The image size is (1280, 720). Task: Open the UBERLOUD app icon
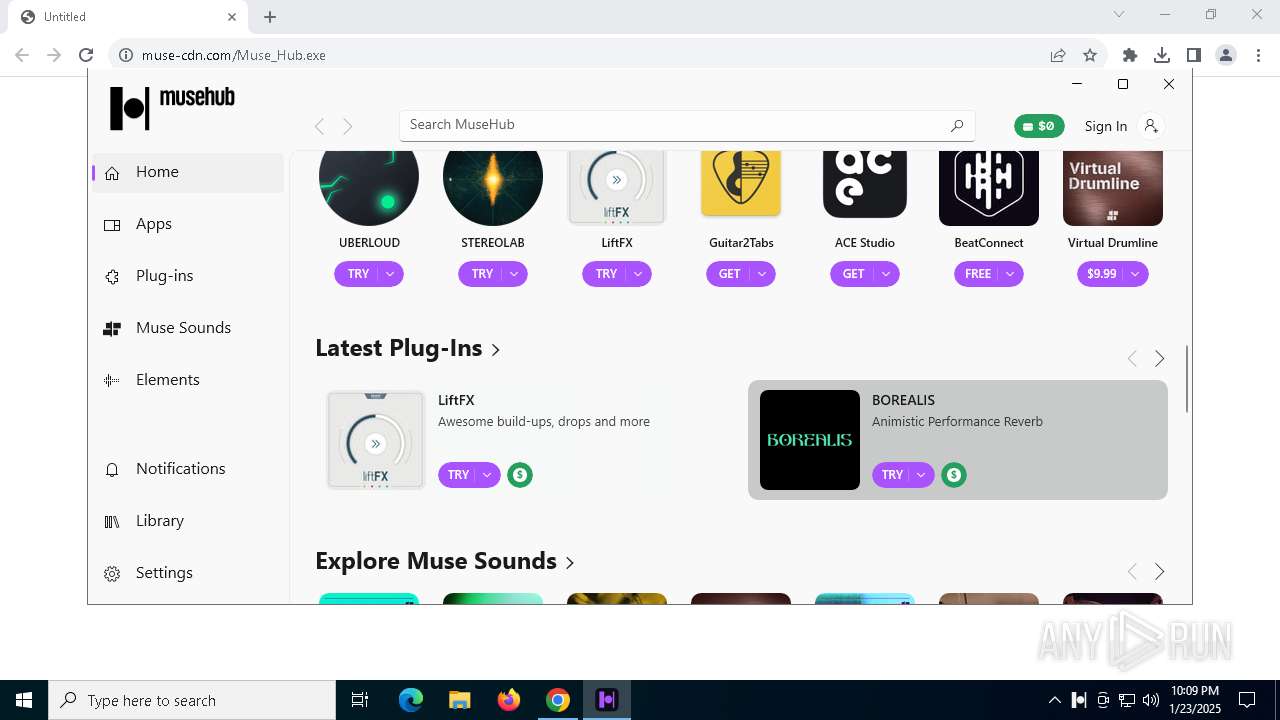click(369, 188)
